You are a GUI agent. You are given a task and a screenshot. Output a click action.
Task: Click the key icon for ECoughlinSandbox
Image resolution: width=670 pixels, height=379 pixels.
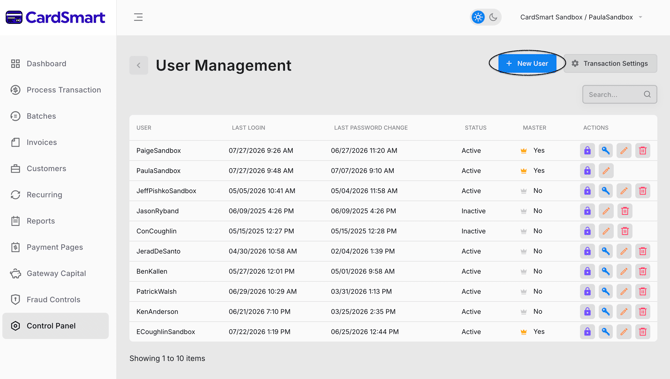[x=605, y=331]
